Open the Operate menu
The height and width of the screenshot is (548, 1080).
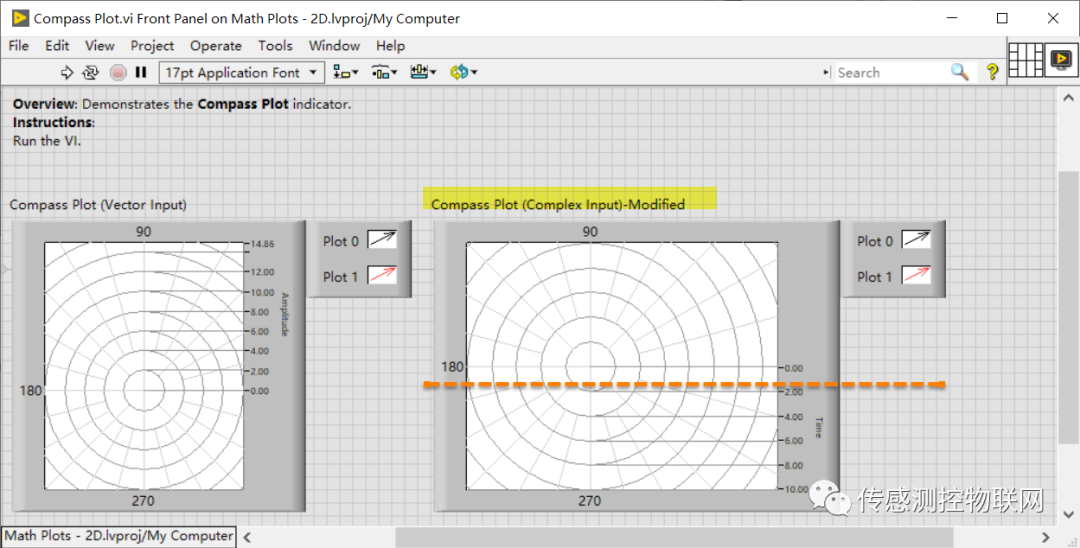216,45
